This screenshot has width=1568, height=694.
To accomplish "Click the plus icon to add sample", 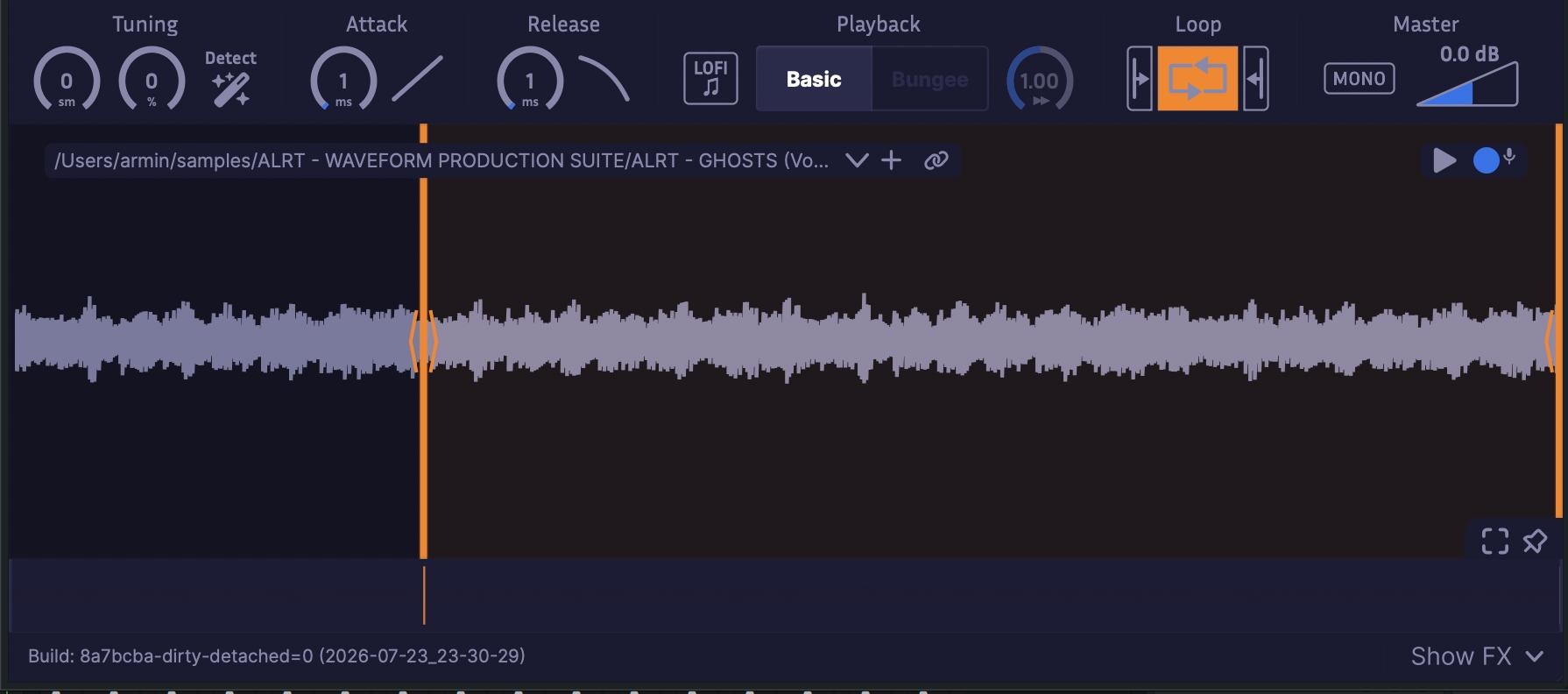I will pyautogui.click(x=891, y=159).
